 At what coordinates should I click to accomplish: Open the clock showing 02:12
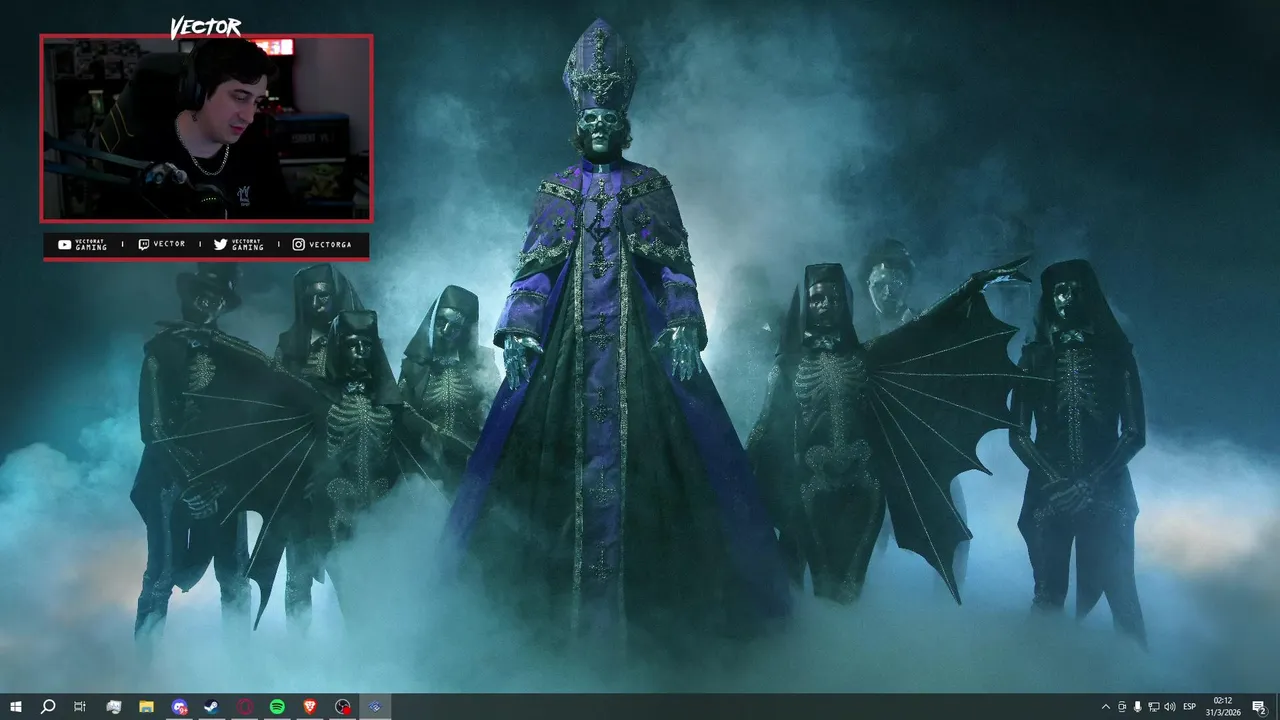click(1223, 707)
